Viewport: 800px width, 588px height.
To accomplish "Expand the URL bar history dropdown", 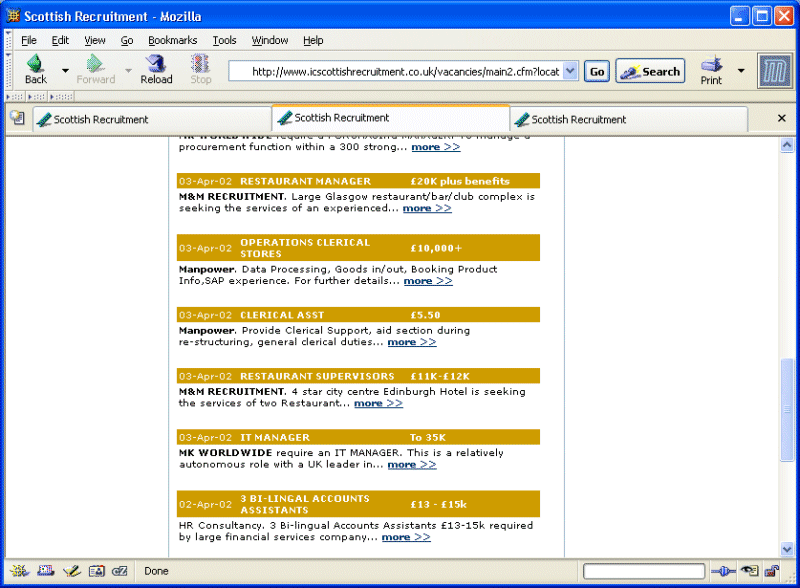I will pos(570,71).
